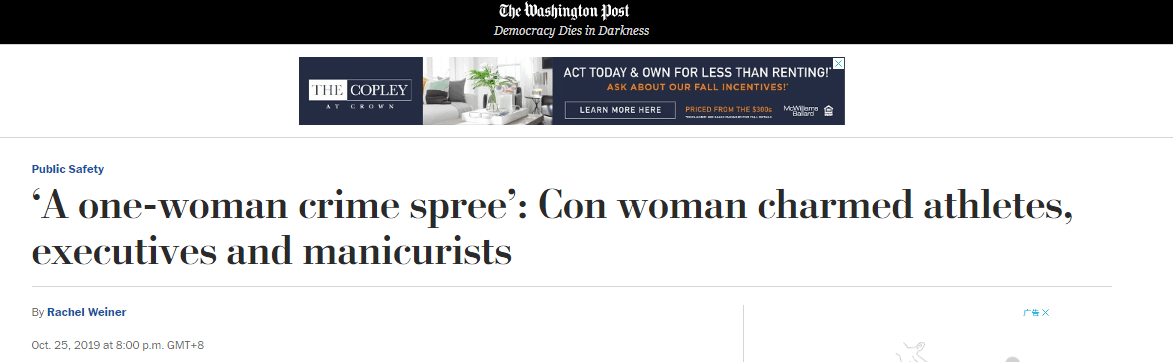Click The Washington Post masthead logo

pos(564,11)
